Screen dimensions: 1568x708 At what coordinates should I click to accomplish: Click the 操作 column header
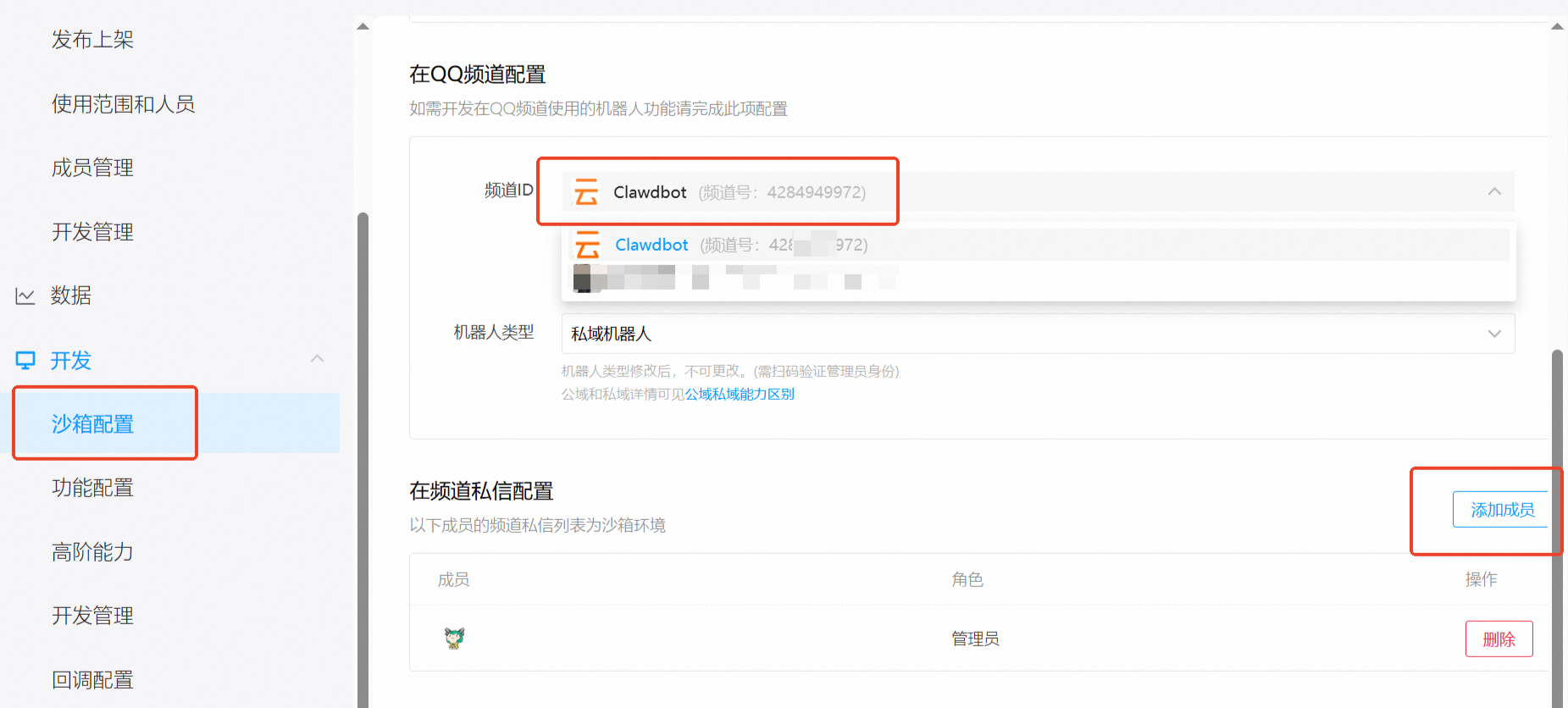click(x=1481, y=579)
